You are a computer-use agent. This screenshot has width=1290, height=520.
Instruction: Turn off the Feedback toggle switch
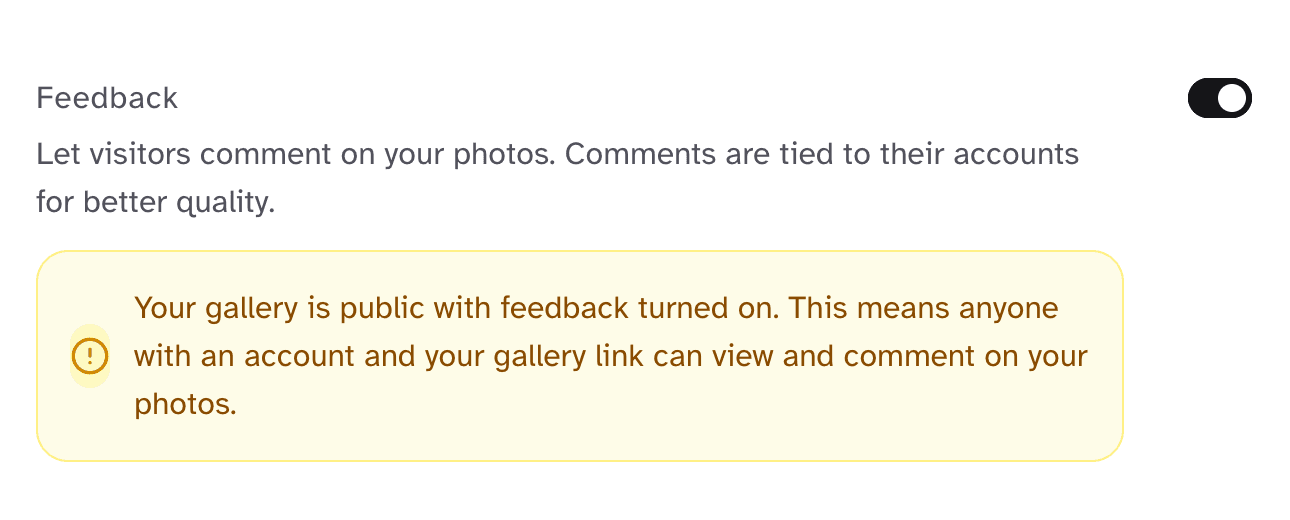[1219, 98]
